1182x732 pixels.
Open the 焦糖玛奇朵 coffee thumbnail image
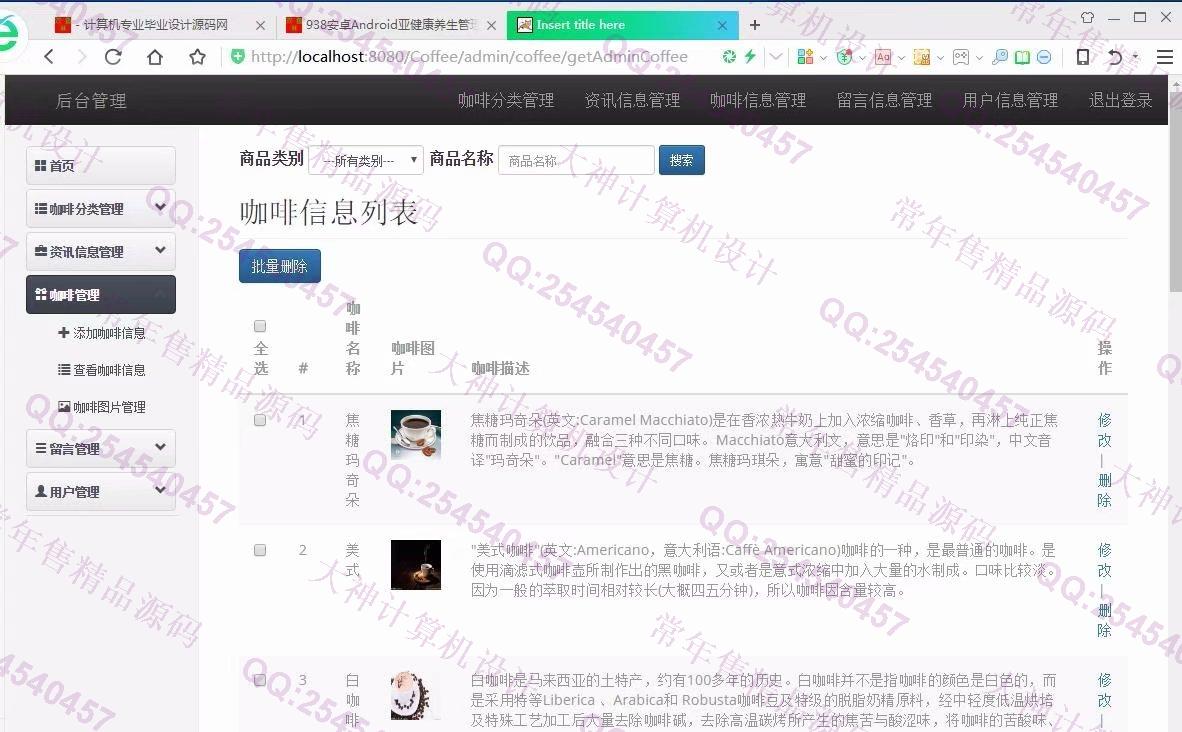coord(416,434)
